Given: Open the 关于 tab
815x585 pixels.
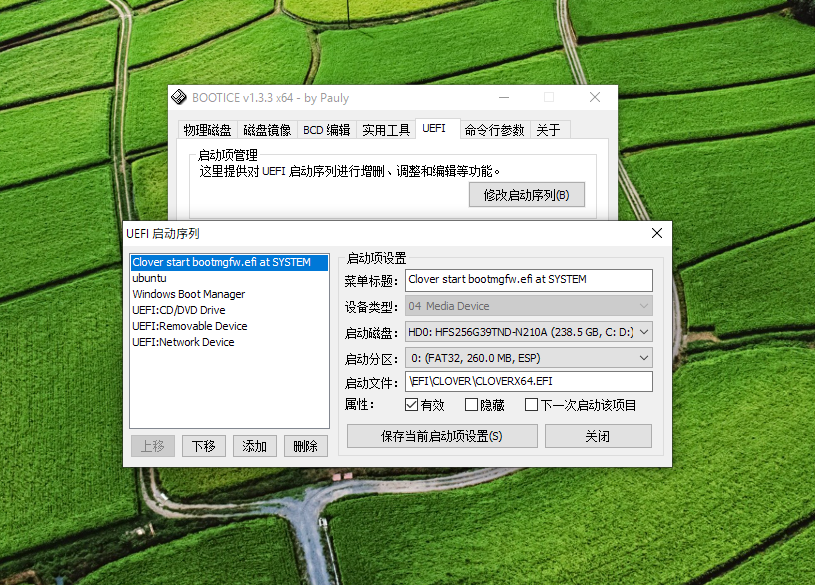Looking at the screenshot, I should coord(549,130).
